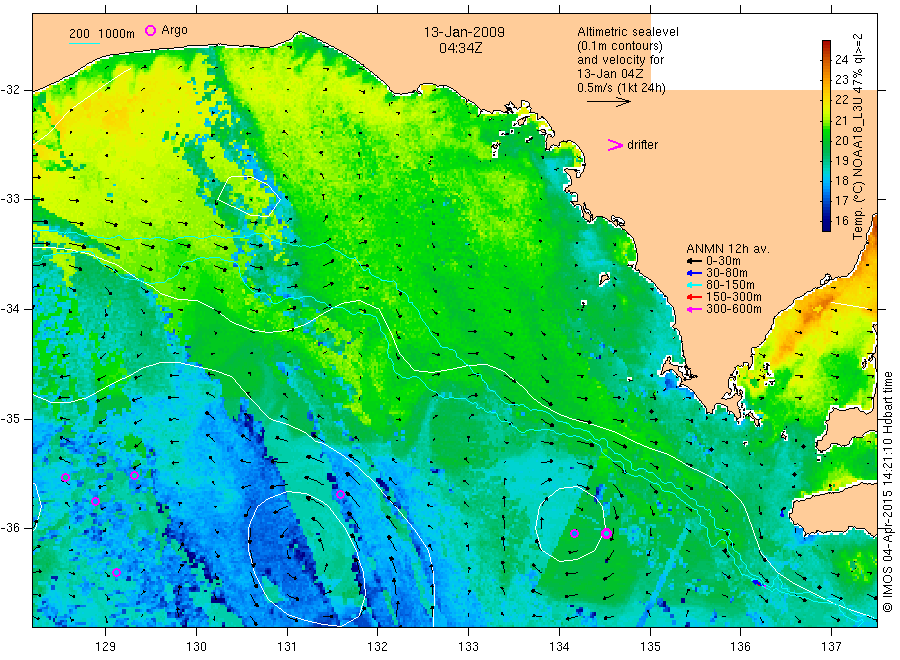
Task: Click the magenta 300-600m arrow in ANMN legend
Action: pos(695,309)
